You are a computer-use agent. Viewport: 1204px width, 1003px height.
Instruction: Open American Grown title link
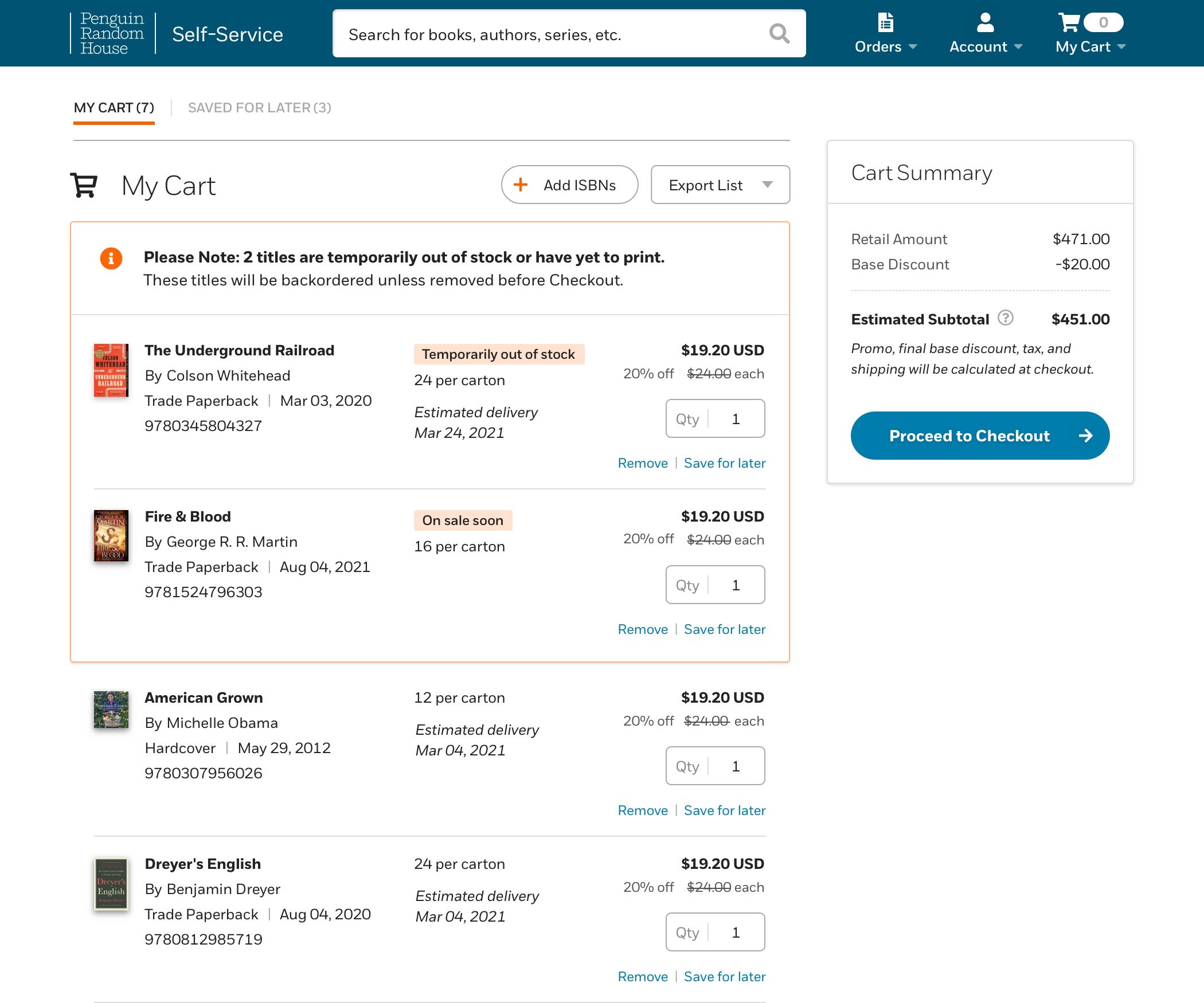204,698
